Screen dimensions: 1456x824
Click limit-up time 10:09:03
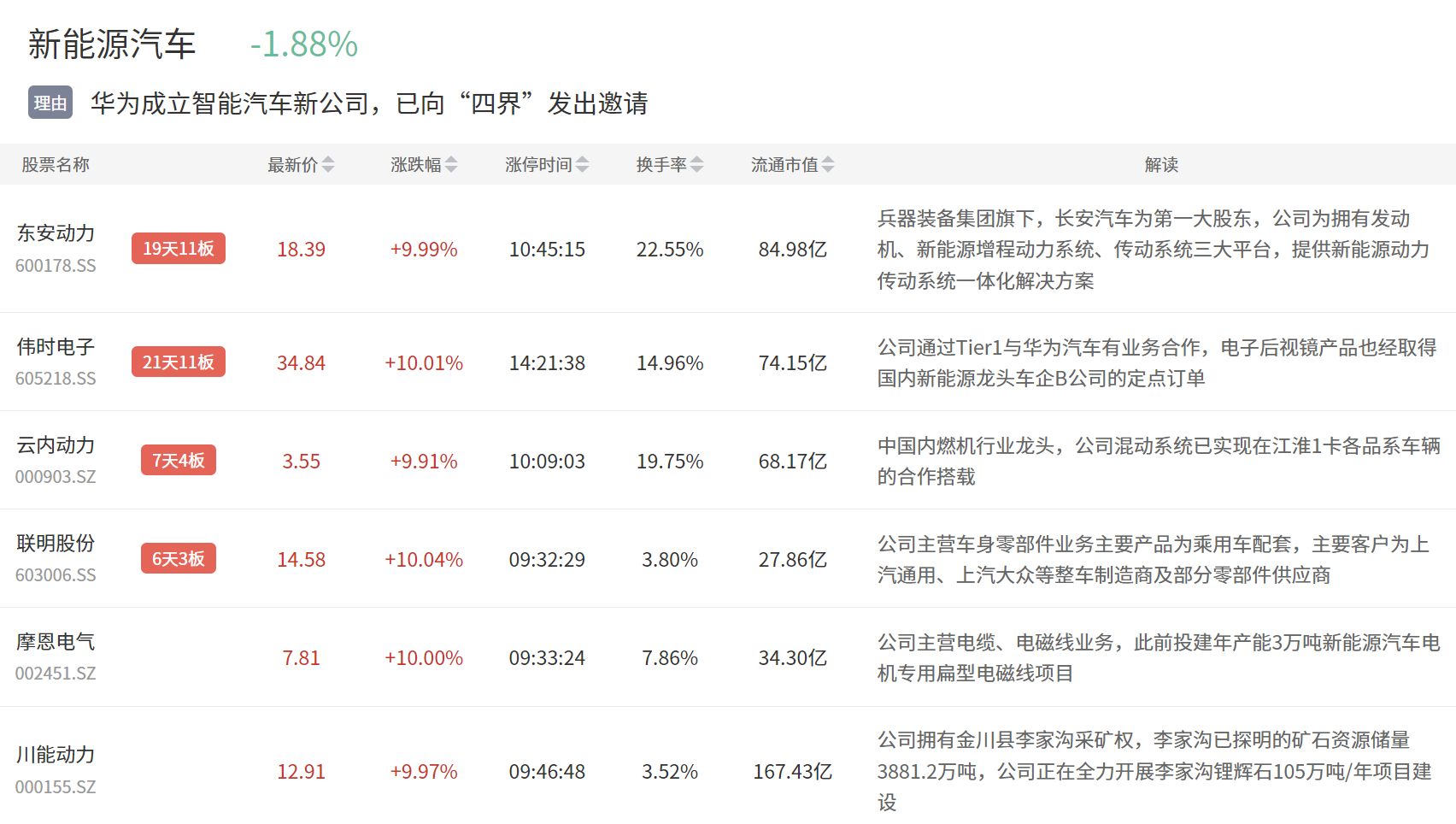pos(547,462)
